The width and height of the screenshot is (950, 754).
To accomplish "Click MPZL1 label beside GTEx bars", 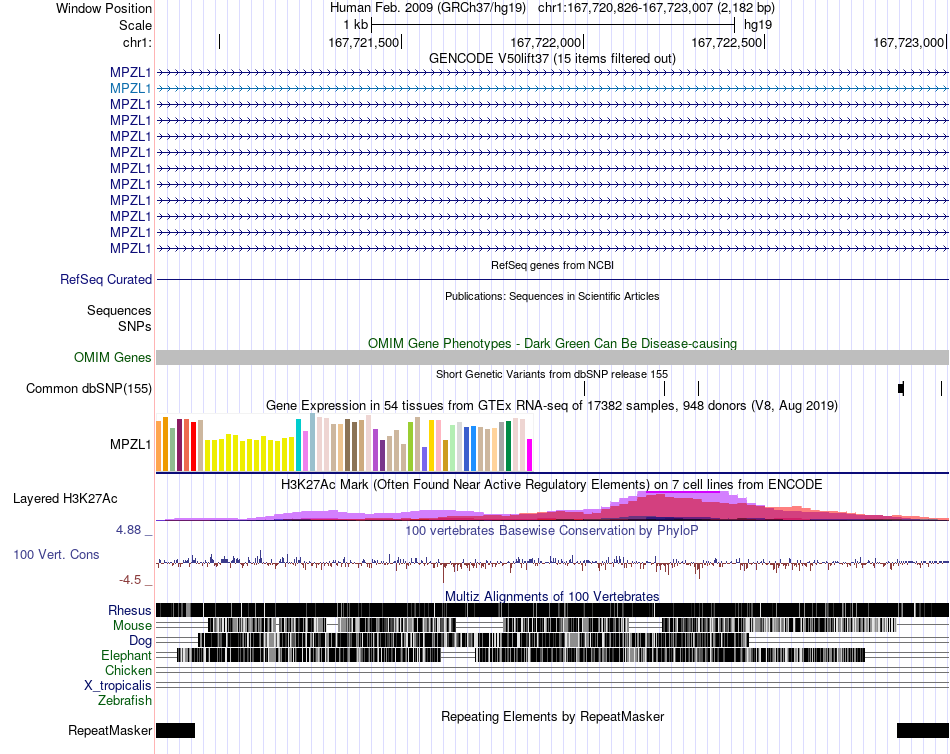I will [130, 444].
